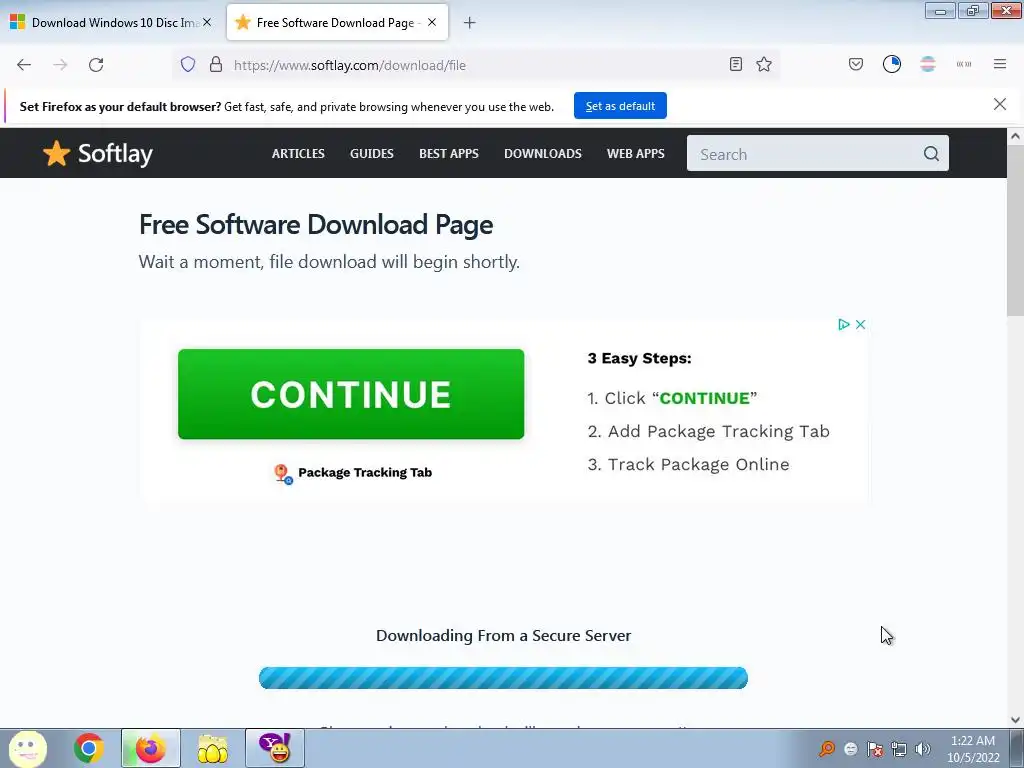Open the GUIDES menu
Viewport: 1024px width, 768px height.
pos(372,153)
